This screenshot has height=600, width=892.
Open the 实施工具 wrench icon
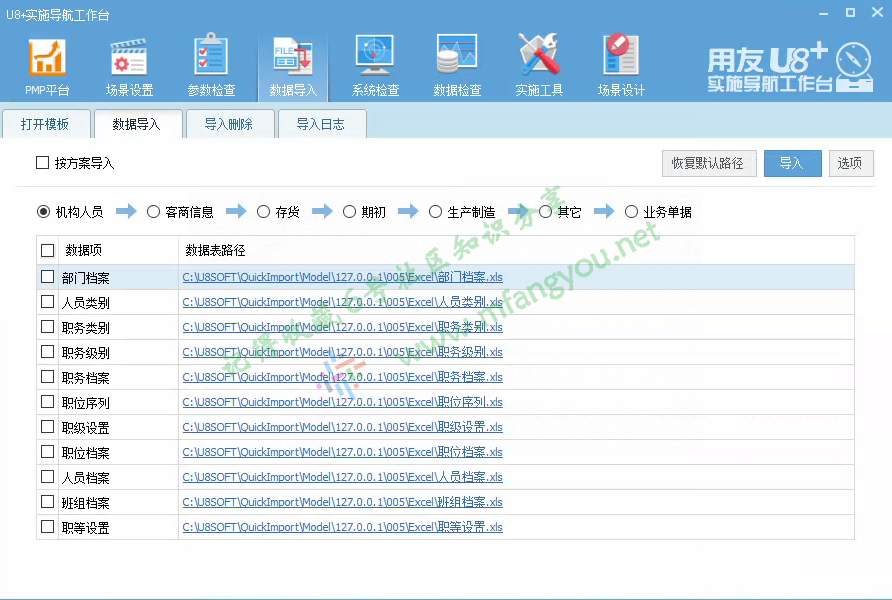click(539, 58)
